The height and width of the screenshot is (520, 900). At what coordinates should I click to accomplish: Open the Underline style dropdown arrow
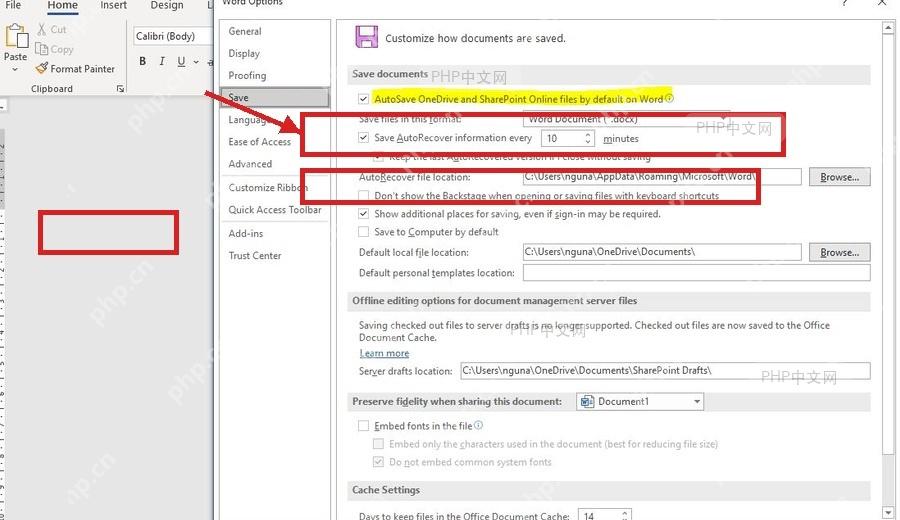click(x=196, y=61)
